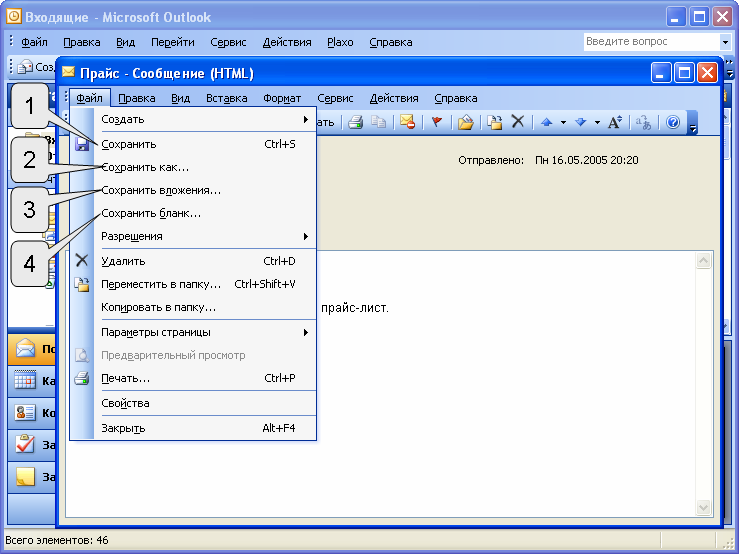This screenshot has width=739, height=554.
Task: Open message window Вид menu
Action: (x=181, y=98)
